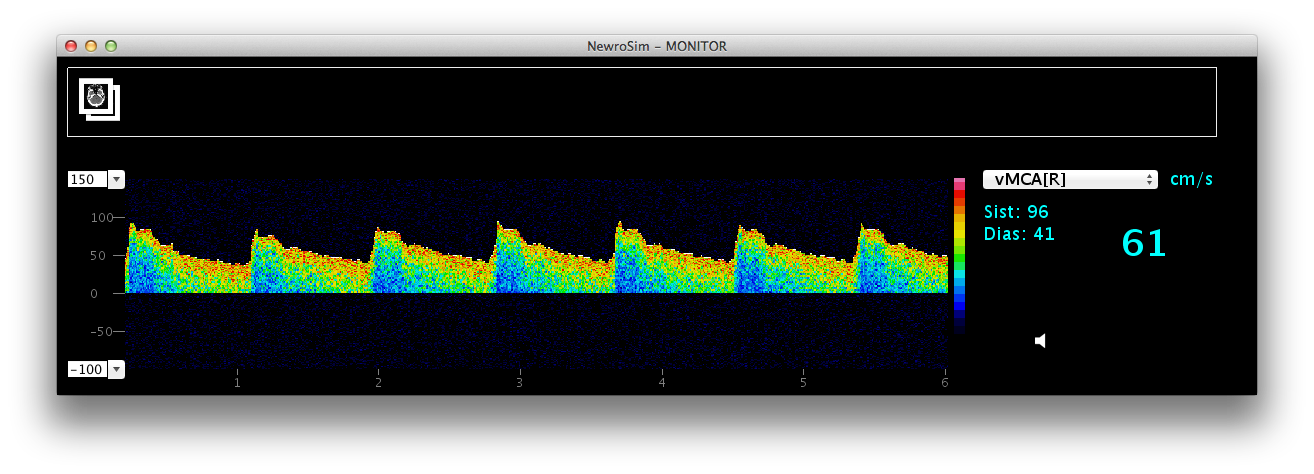The height and width of the screenshot is (474, 1314).
Task: Click the NewroSim - MONITOR title bar
Action: pyautogui.click(x=656, y=46)
